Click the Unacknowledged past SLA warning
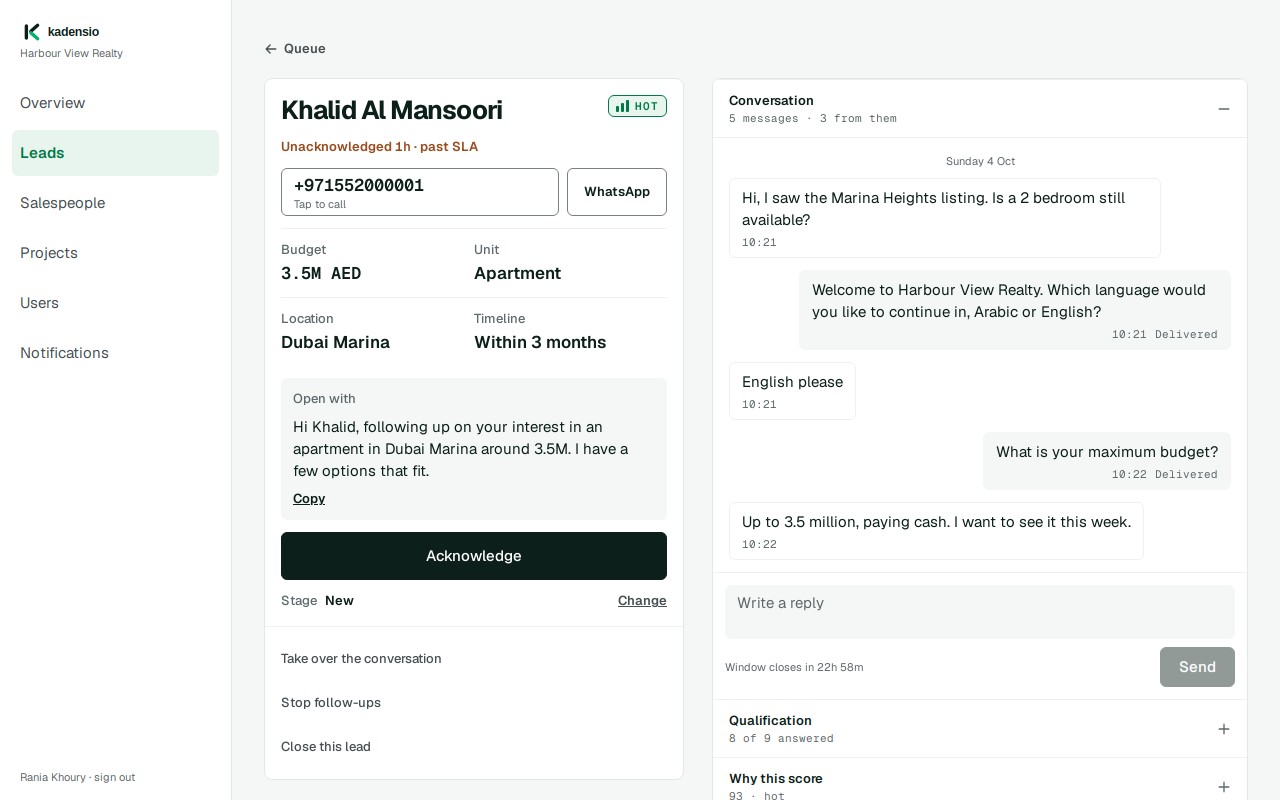1280x800 pixels. [379, 147]
